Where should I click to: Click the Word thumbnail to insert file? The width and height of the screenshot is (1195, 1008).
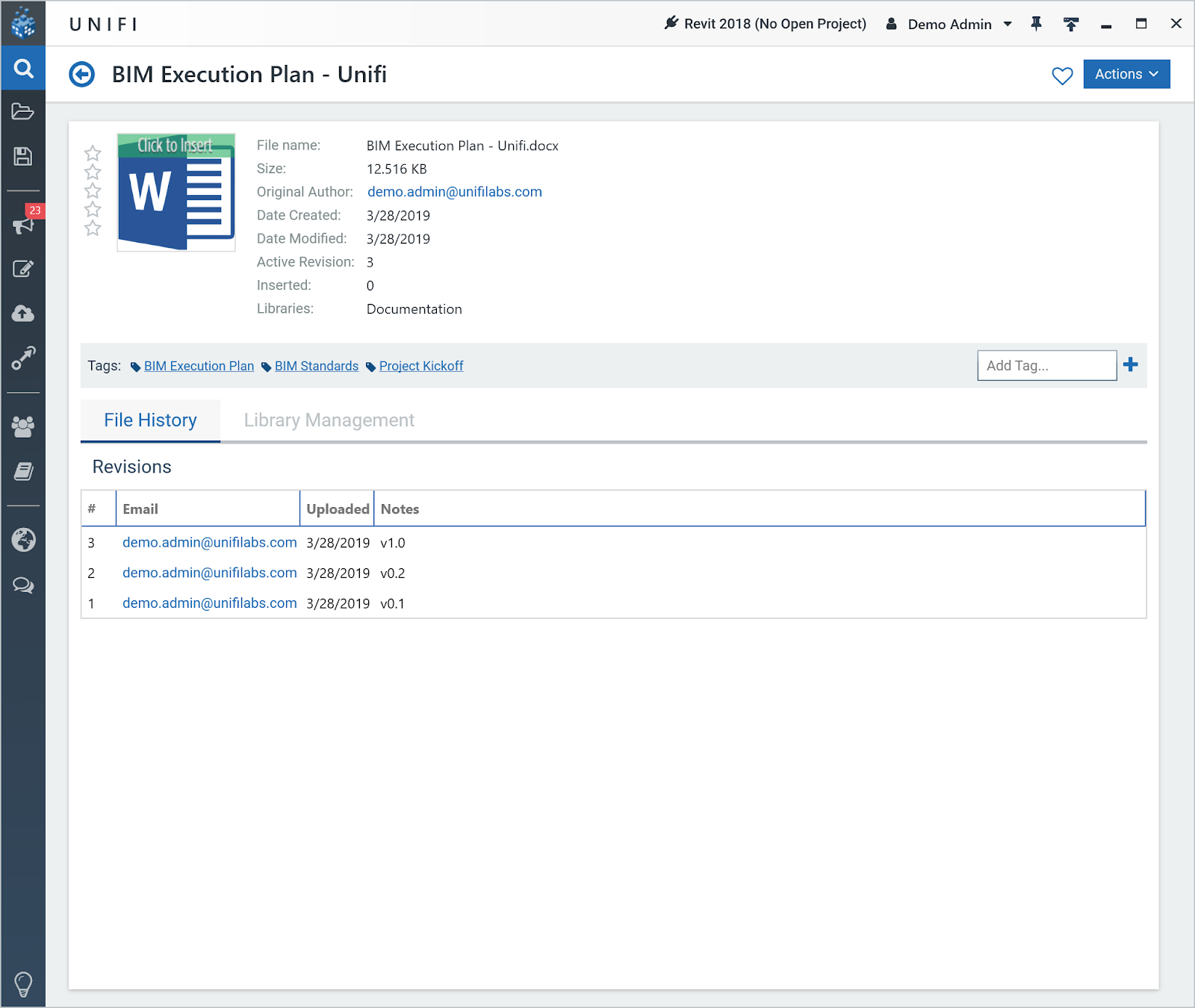pos(176,193)
